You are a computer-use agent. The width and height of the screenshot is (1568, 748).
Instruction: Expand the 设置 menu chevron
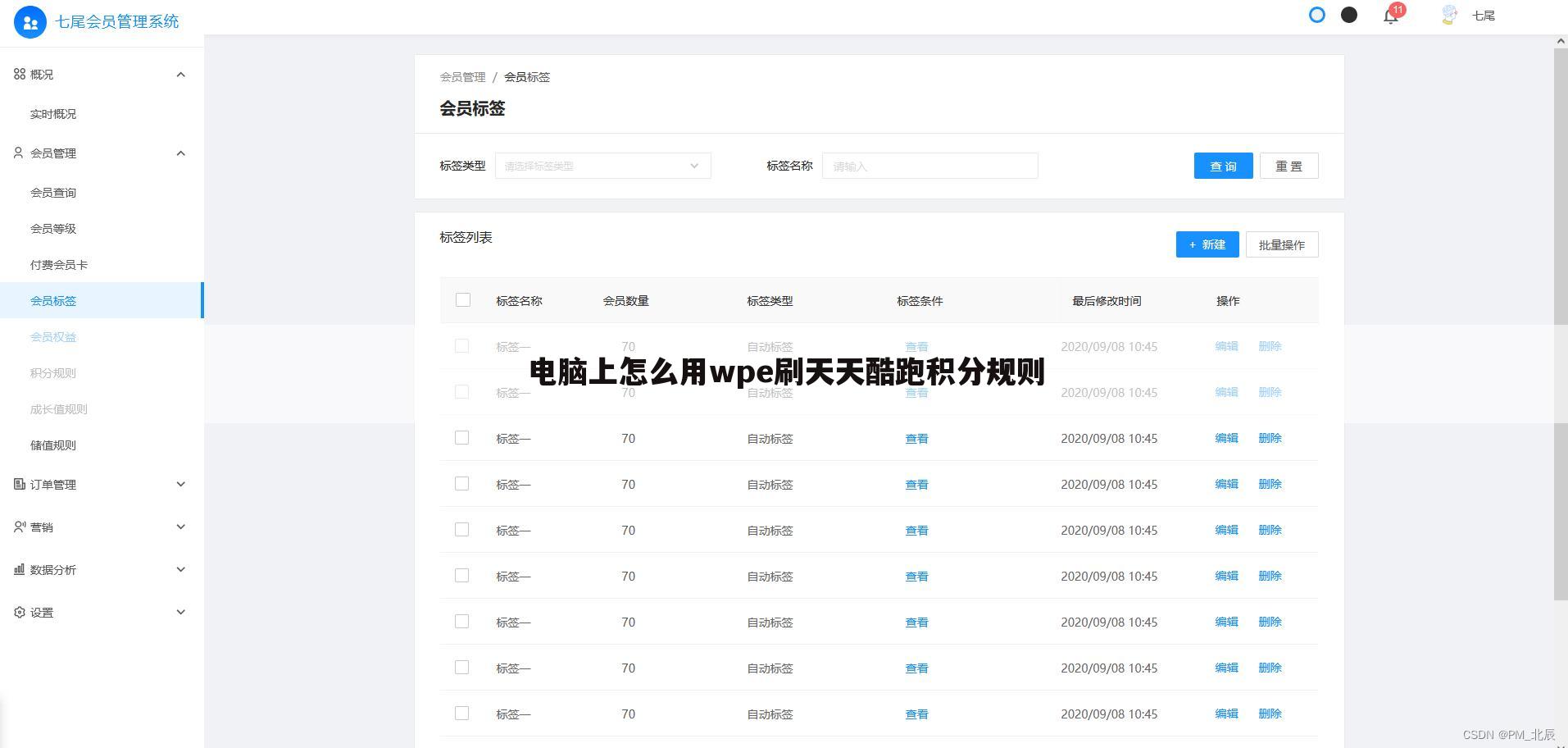(181, 612)
